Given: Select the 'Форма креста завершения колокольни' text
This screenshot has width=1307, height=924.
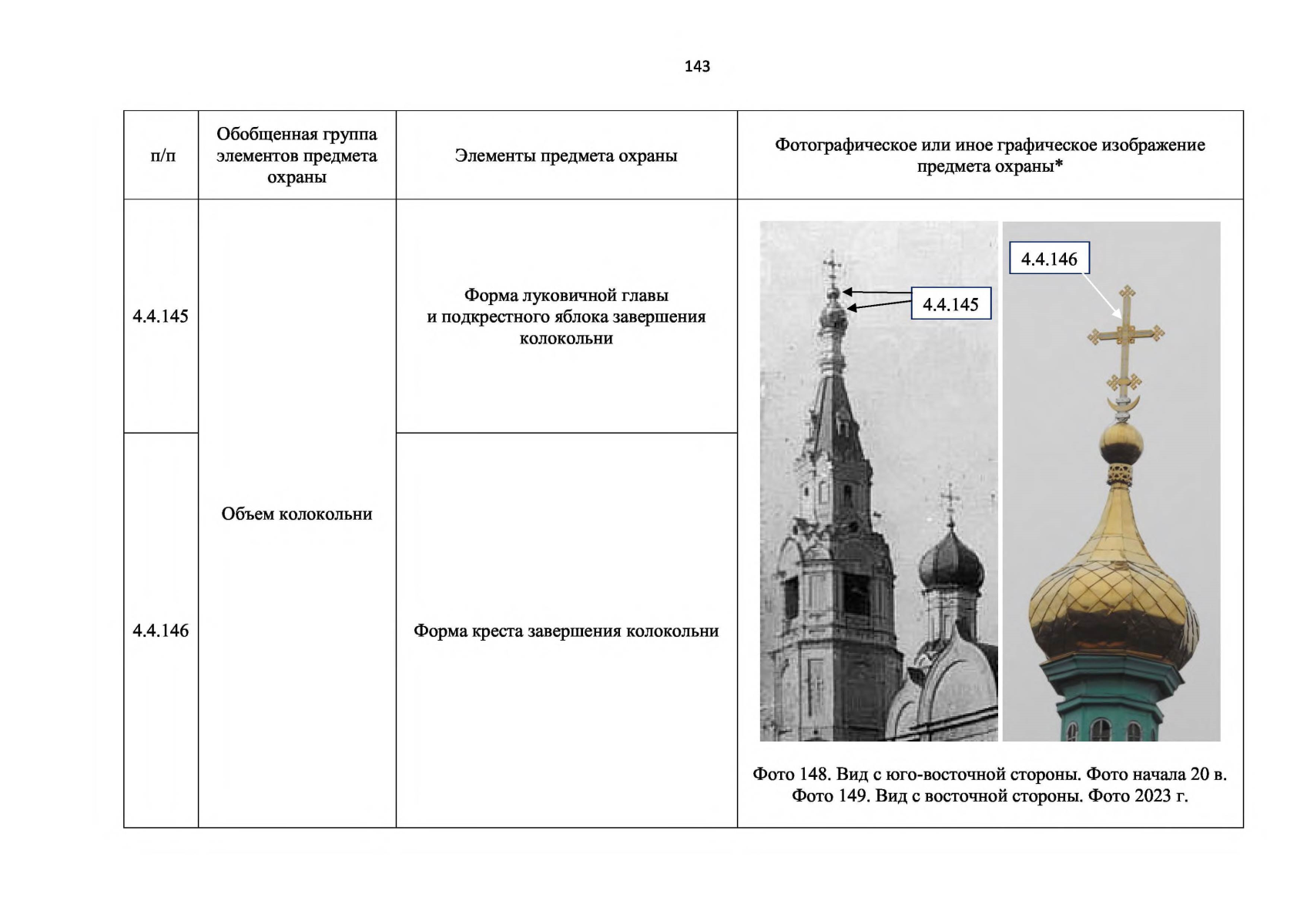Looking at the screenshot, I should pos(566,631).
